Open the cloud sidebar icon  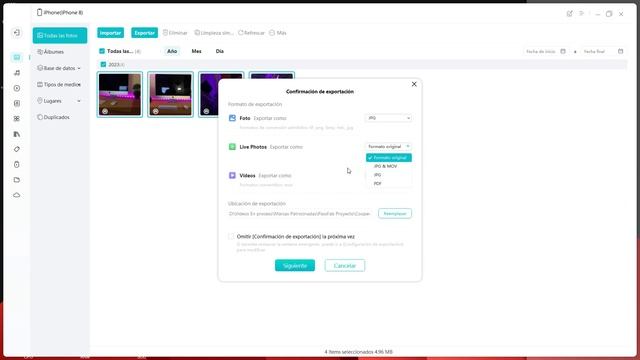pos(17,195)
